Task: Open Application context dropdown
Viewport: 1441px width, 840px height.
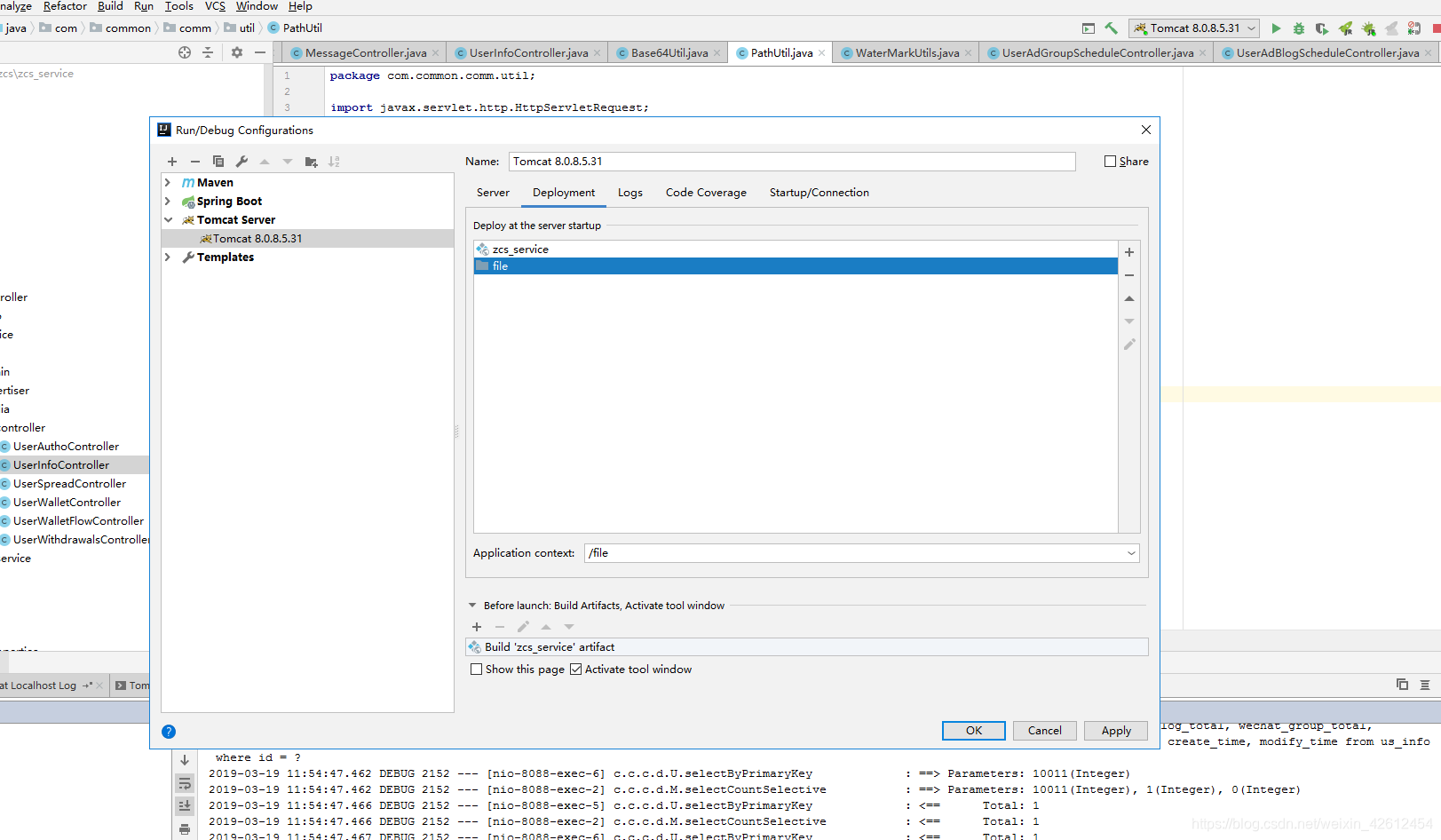Action: click(1131, 553)
